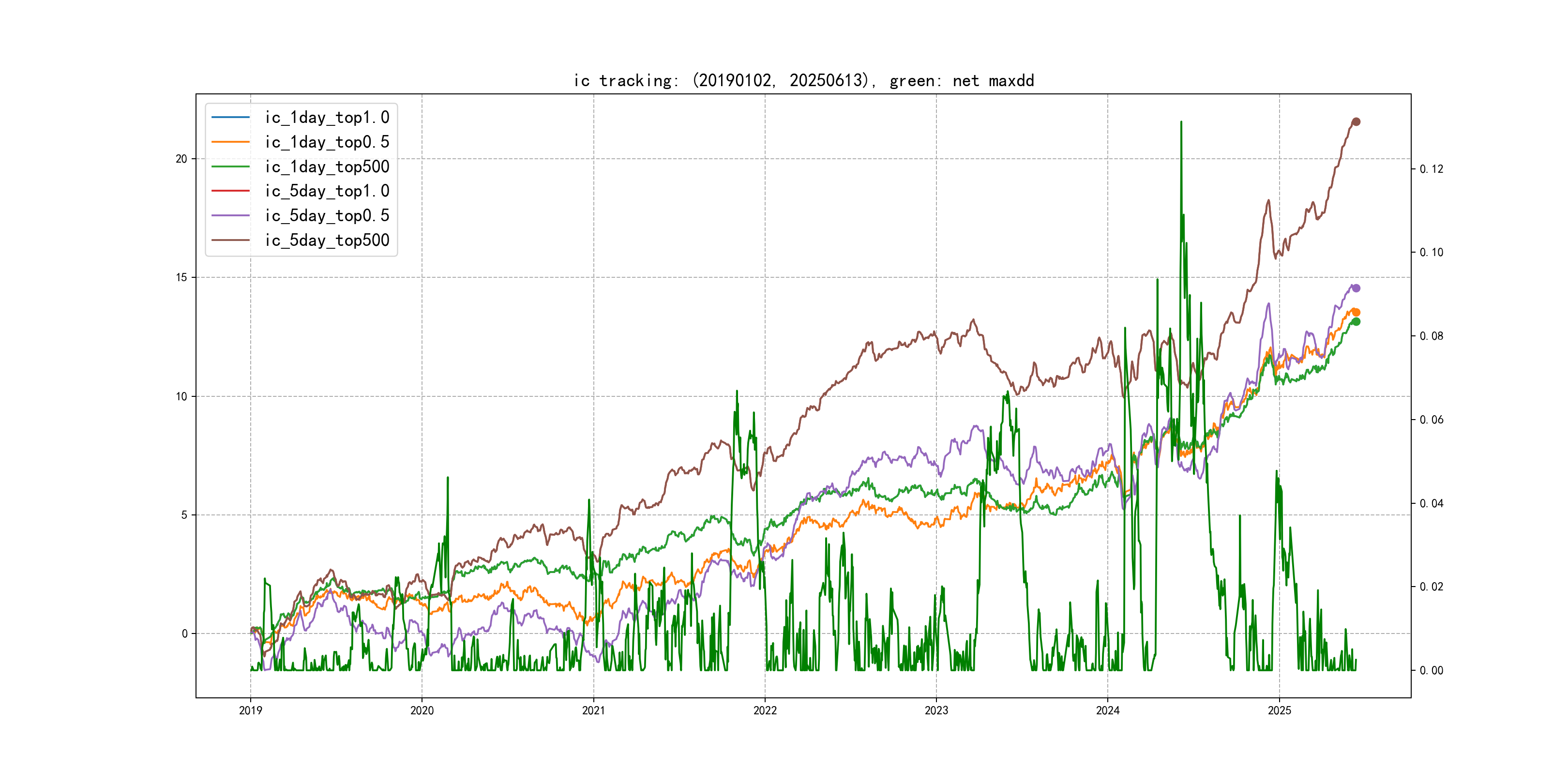Click the orange ic_1day_top0.5 legend line
This screenshot has height=784, width=1568.
pyautogui.click(x=230, y=142)
